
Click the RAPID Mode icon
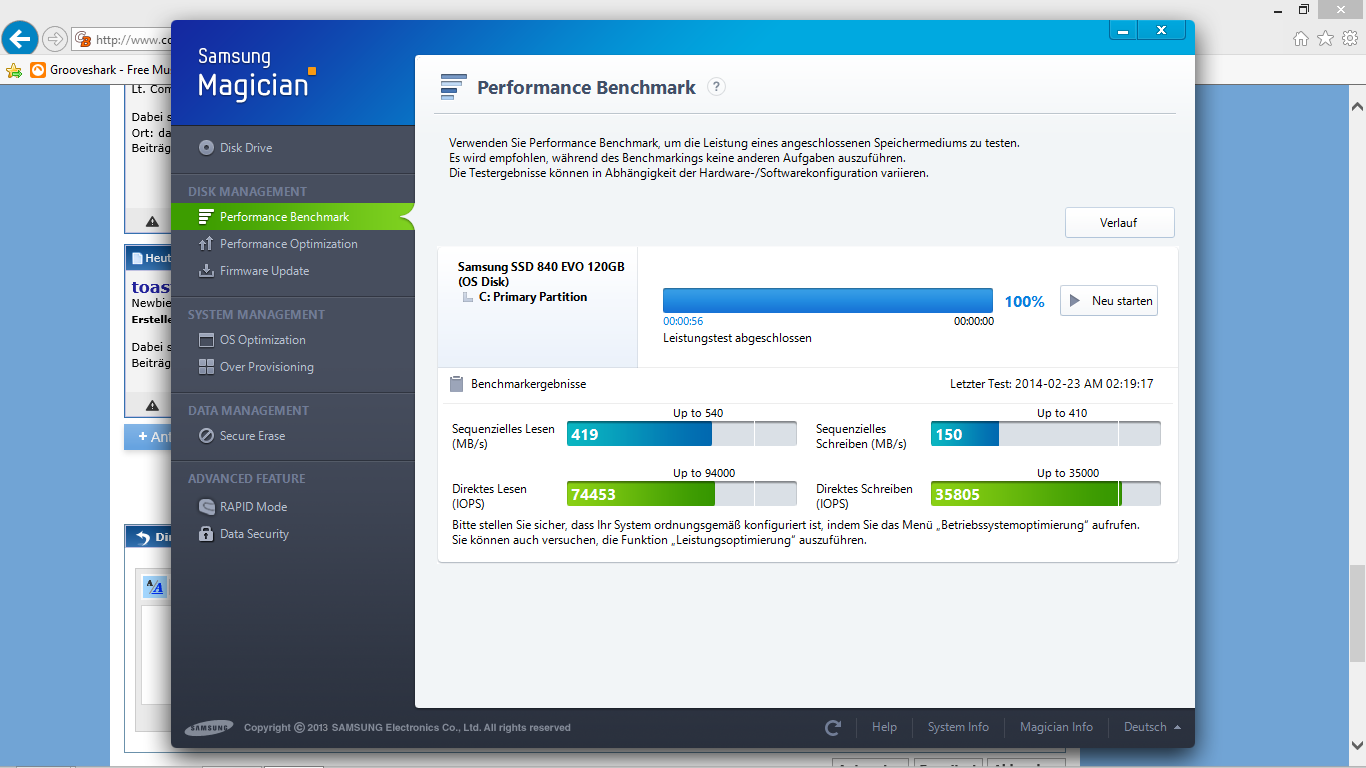(206, 507)
